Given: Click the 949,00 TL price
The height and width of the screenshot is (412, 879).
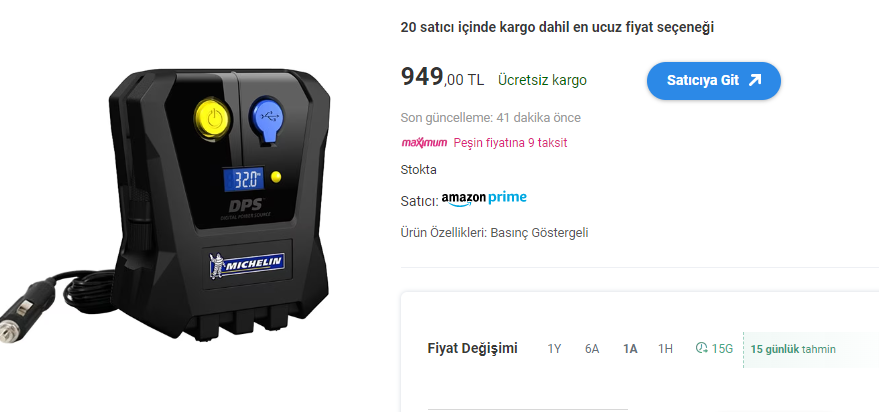Looking at the screenshot, I should pyautogui.click(x=442, y=77).
